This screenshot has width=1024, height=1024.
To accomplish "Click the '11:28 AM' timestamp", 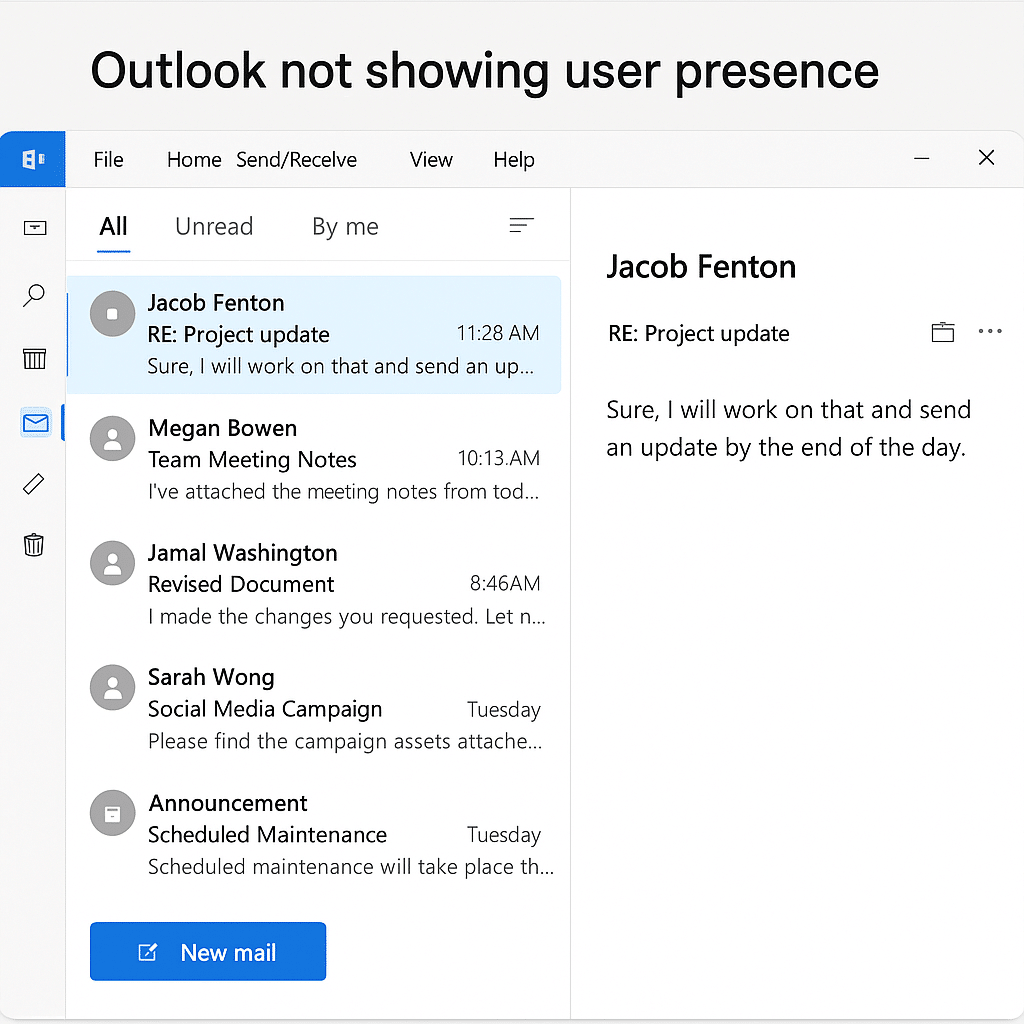I will [498, 333].
